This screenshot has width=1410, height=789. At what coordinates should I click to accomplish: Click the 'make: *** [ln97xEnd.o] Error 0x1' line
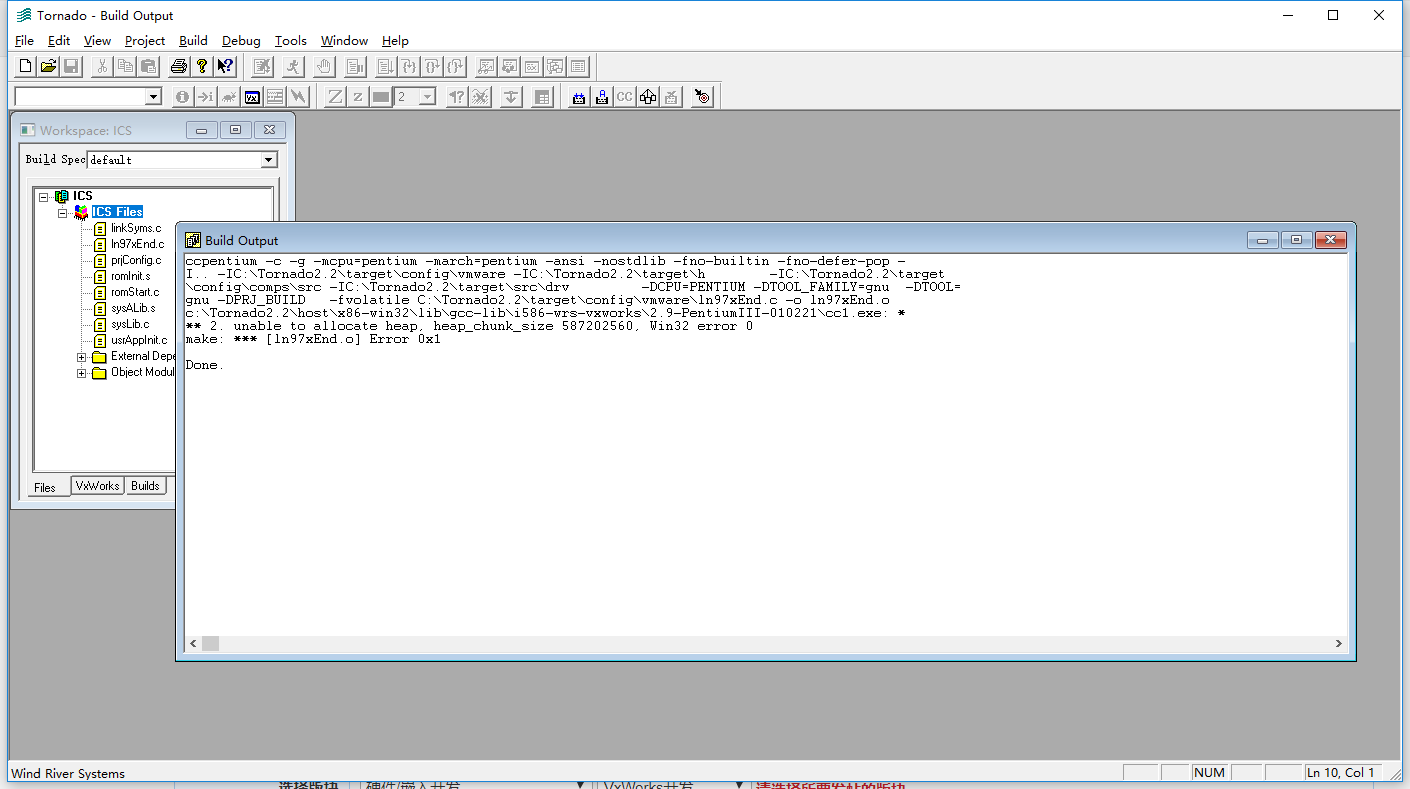tap(313, 339)
